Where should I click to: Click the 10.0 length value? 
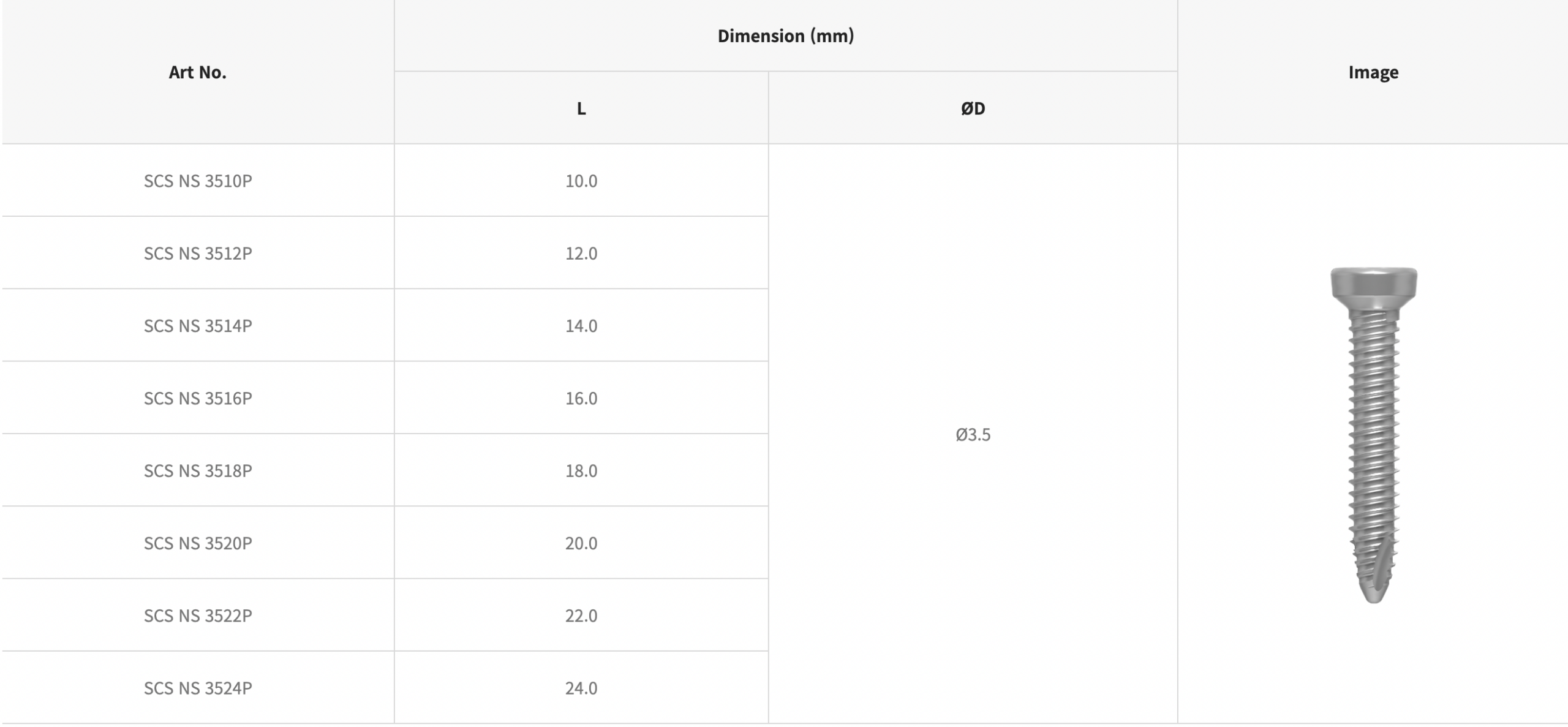[581, 181]
